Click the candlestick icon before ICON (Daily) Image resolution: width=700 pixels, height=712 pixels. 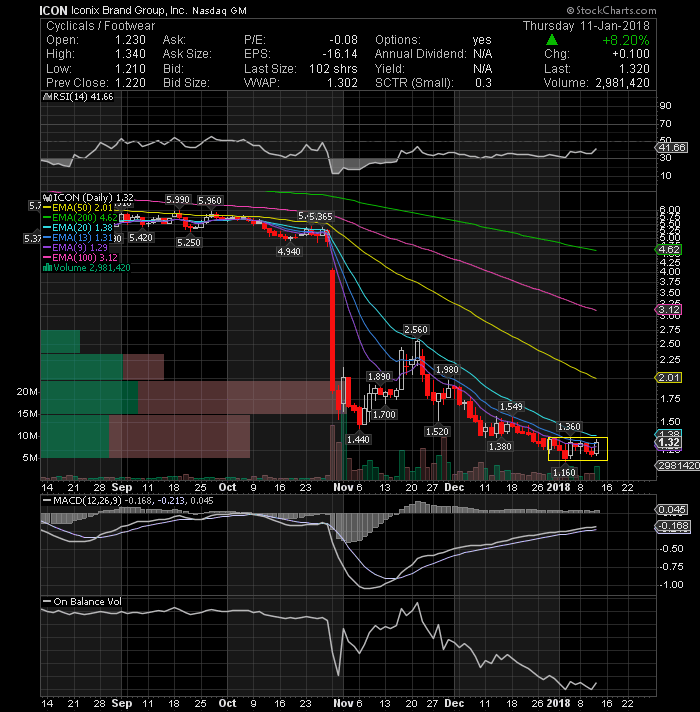point(47,198)
